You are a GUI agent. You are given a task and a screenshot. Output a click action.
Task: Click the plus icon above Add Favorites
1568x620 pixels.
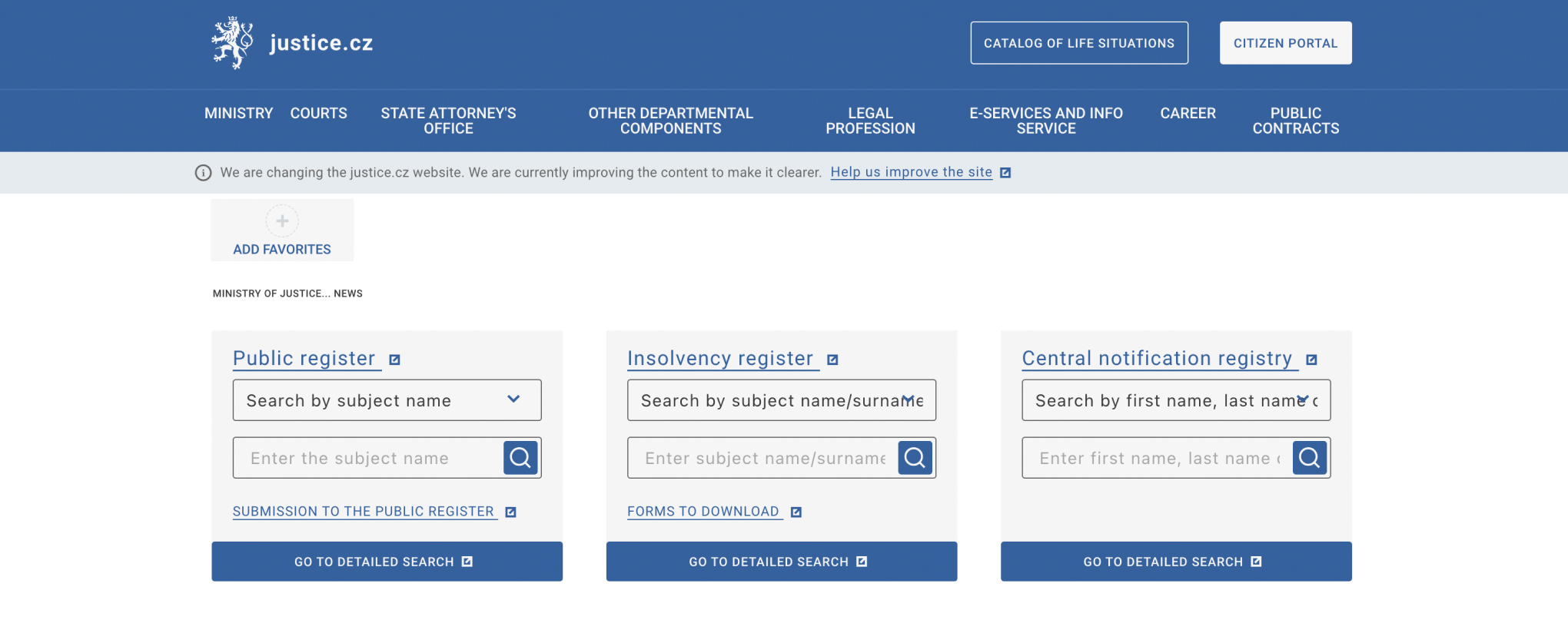[282, 221]
